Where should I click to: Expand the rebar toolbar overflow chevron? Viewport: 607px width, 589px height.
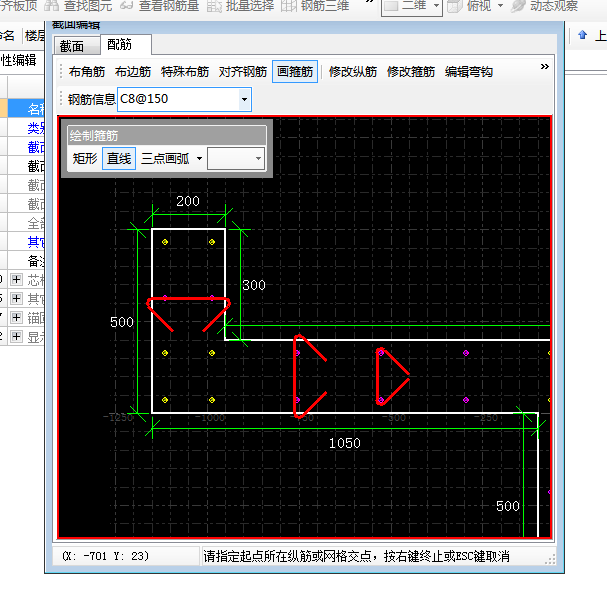pos(545,67)
